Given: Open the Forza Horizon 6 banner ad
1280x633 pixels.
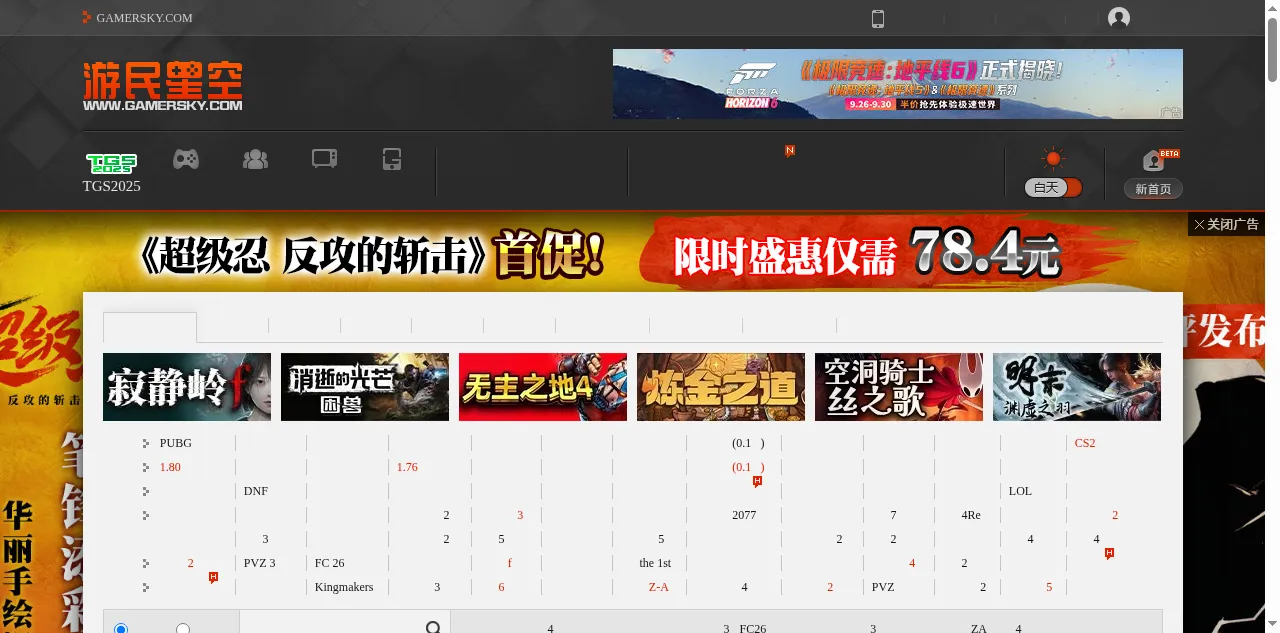Looking at the screenshot, I should pos(898,84).
